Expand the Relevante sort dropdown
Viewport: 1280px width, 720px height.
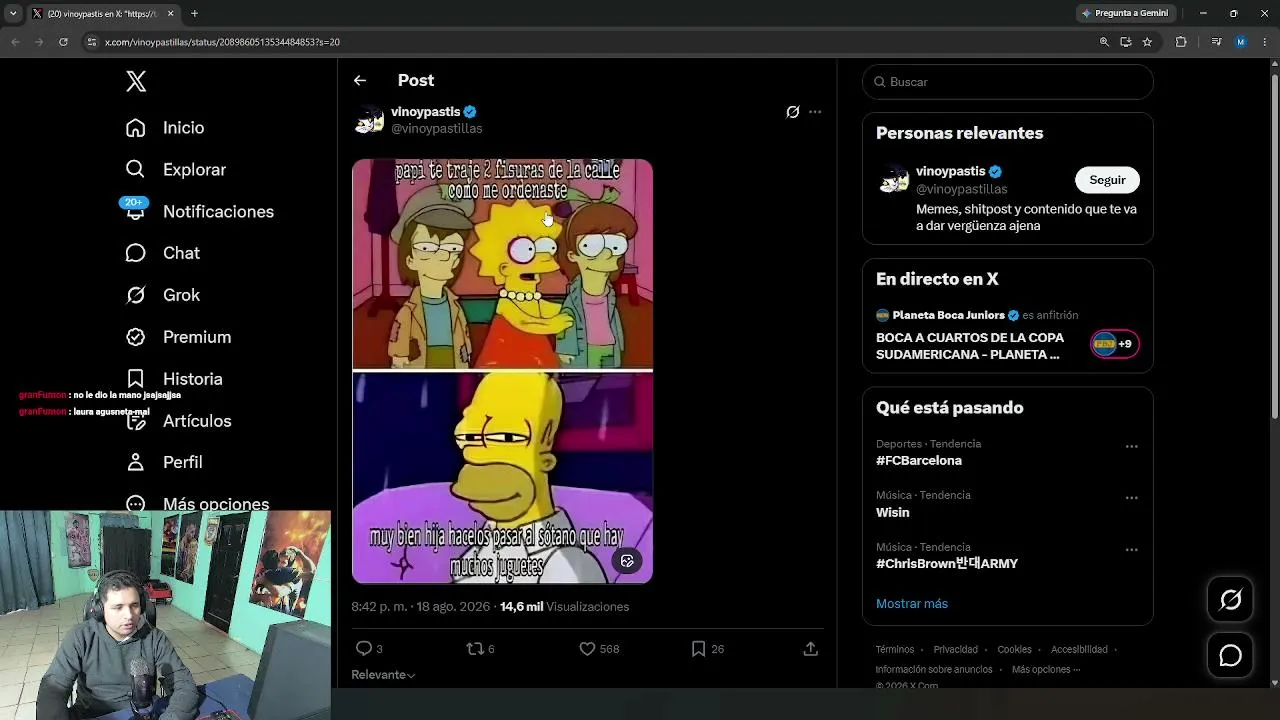(x=383, y=675)
